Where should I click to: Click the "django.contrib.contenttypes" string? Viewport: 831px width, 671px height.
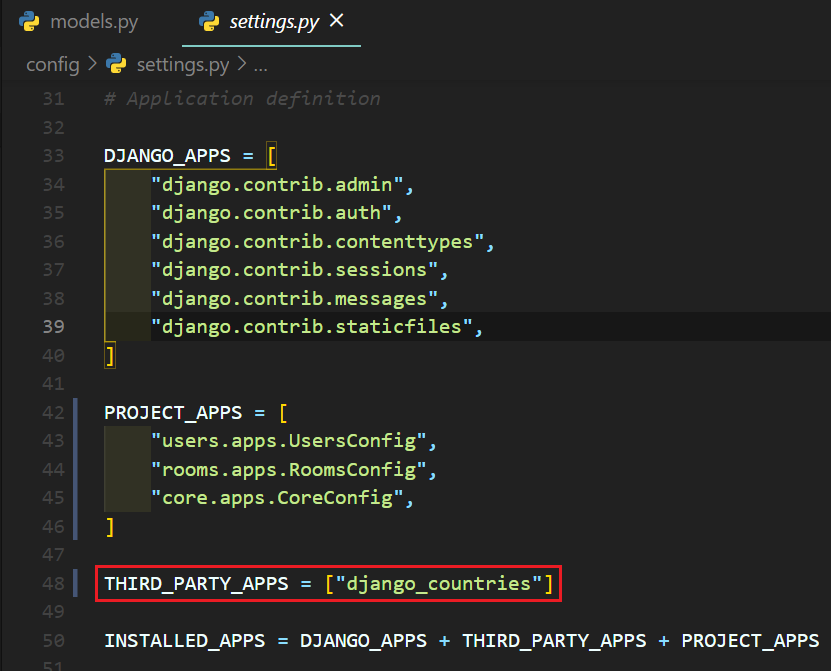tap(317, 242)
